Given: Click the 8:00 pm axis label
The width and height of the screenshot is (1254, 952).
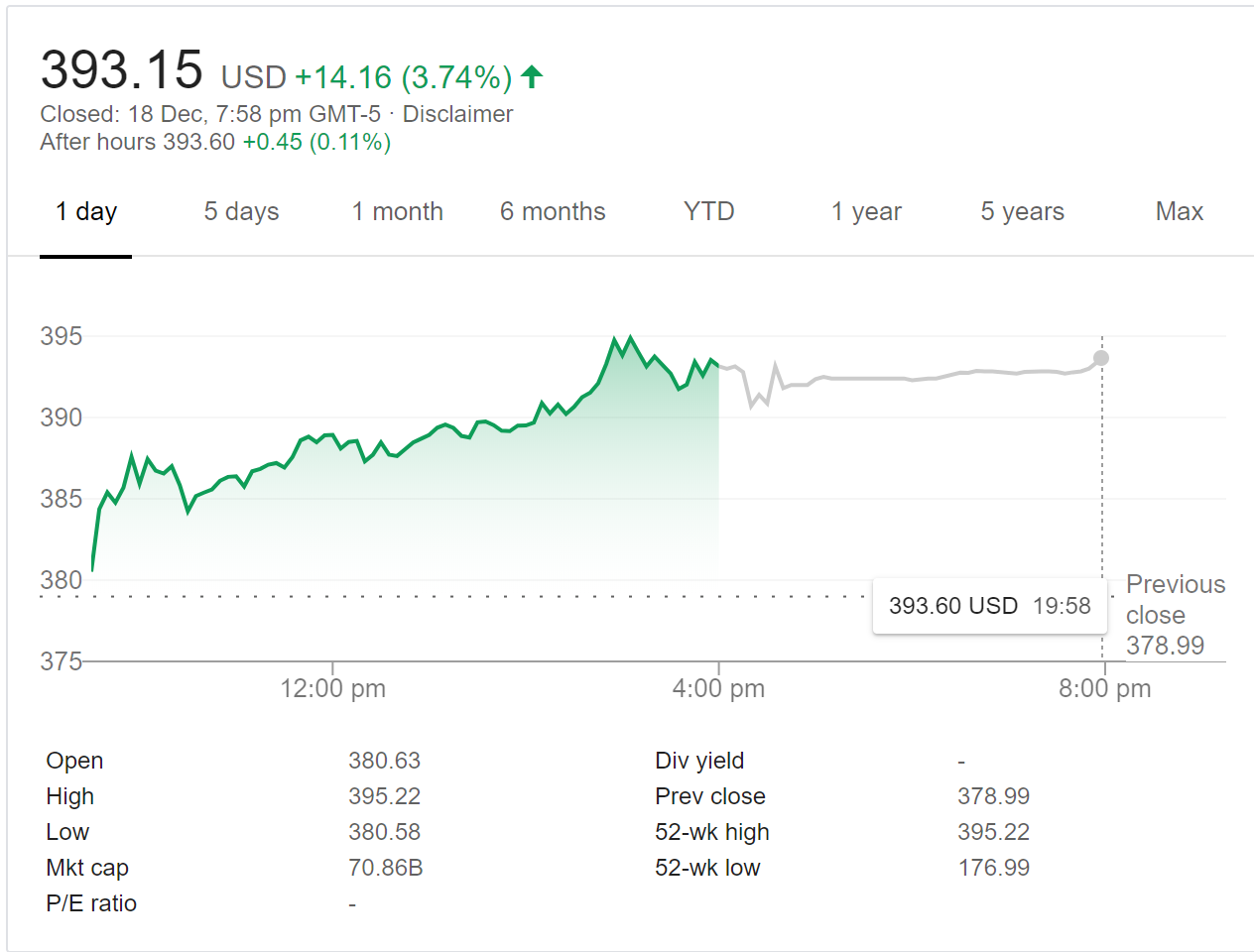Looking at the screenshot, I should coord(1104,688).
